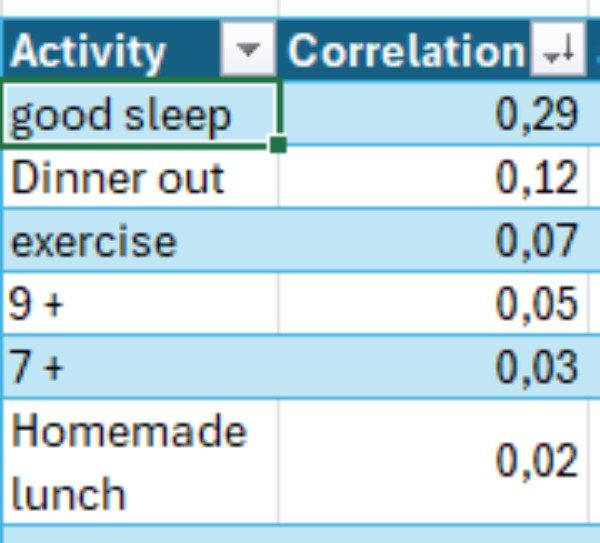Click the blank cell above the Activity header
Image resolution: width=600 pixels, height=543 pixels.
click(x=140, y=10)
